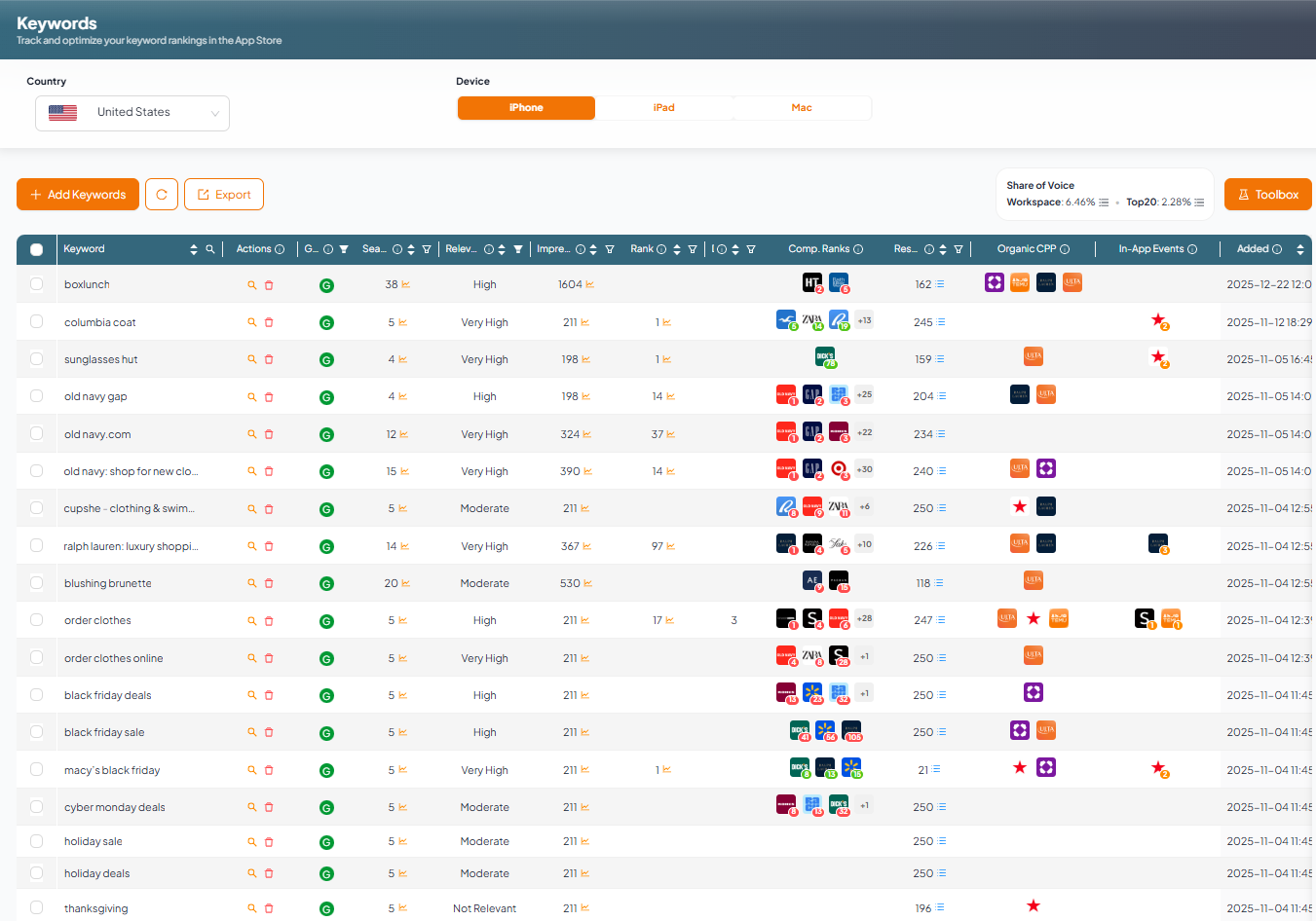Switch to the Mac device tab
1316x921 pixels.
(x=802, y=108)
